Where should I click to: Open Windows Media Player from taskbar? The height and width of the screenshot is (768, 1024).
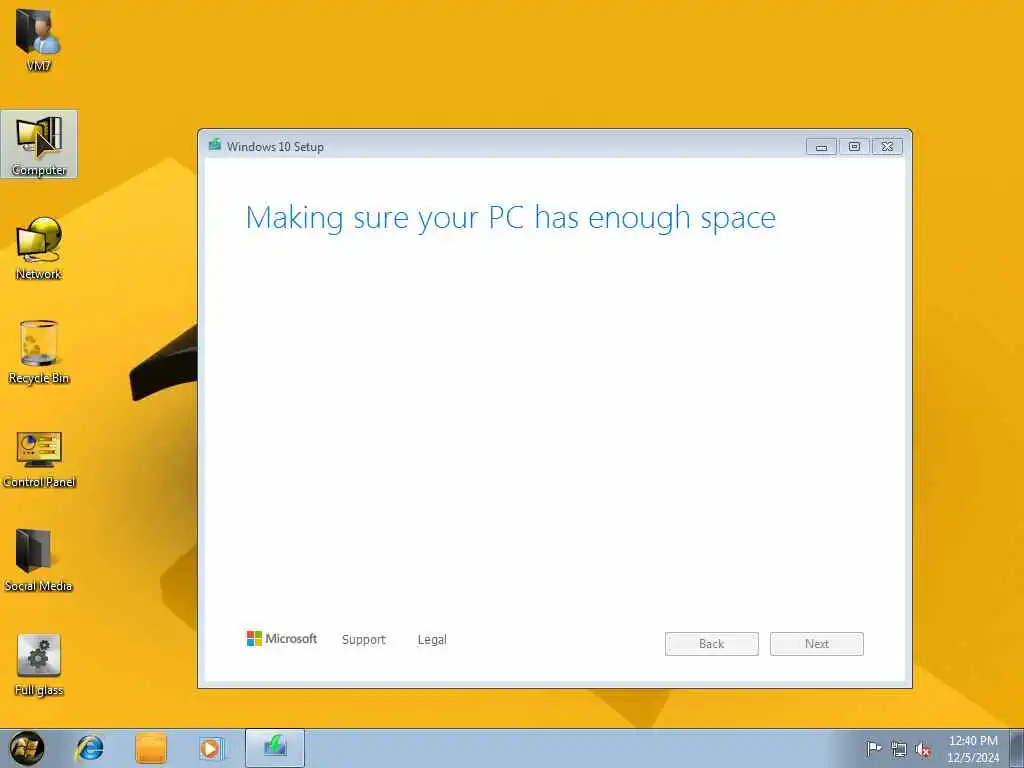[x=211, y=748]
